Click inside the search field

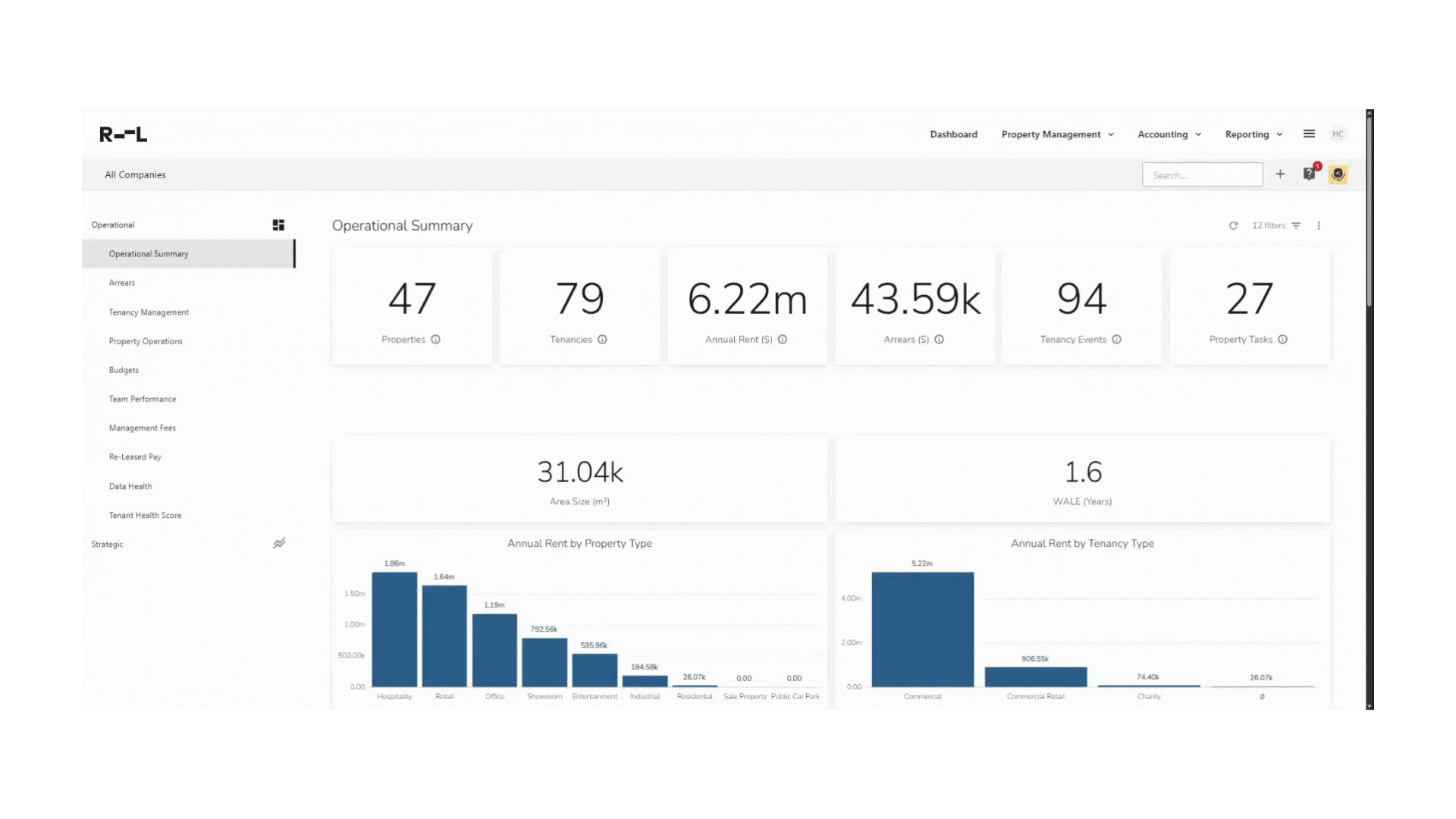tap(1202, 174)
